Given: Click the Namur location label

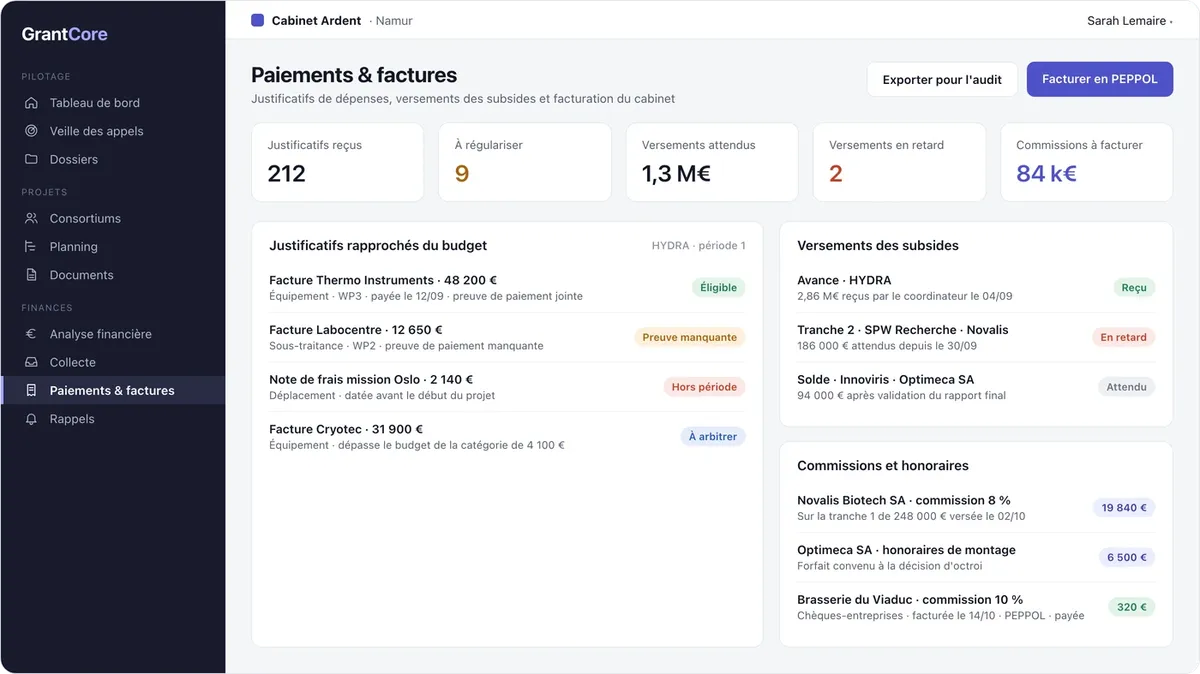Looking at the screenshot, I should click(x=394, y=21).
